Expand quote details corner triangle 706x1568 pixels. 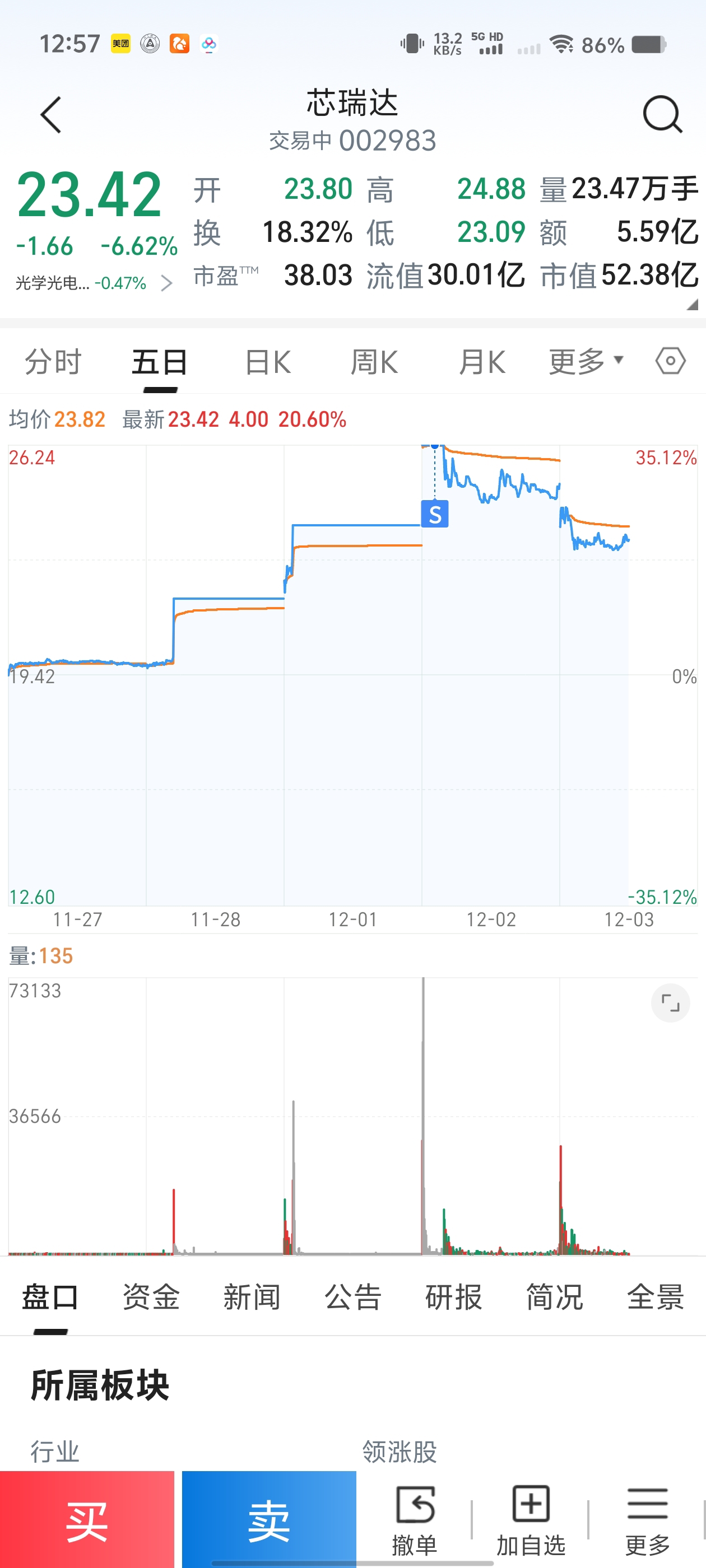pos(691,305)
